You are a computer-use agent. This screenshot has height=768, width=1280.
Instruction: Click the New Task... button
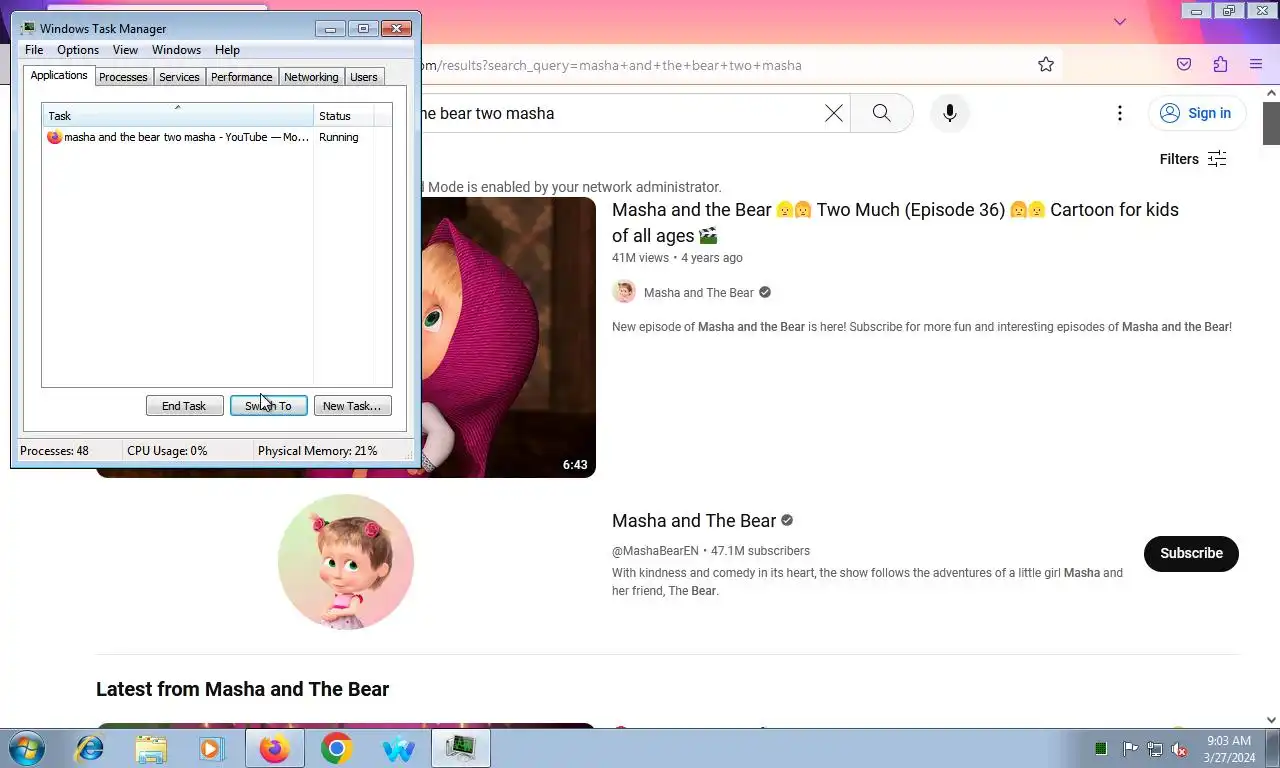tap(352, 406)
